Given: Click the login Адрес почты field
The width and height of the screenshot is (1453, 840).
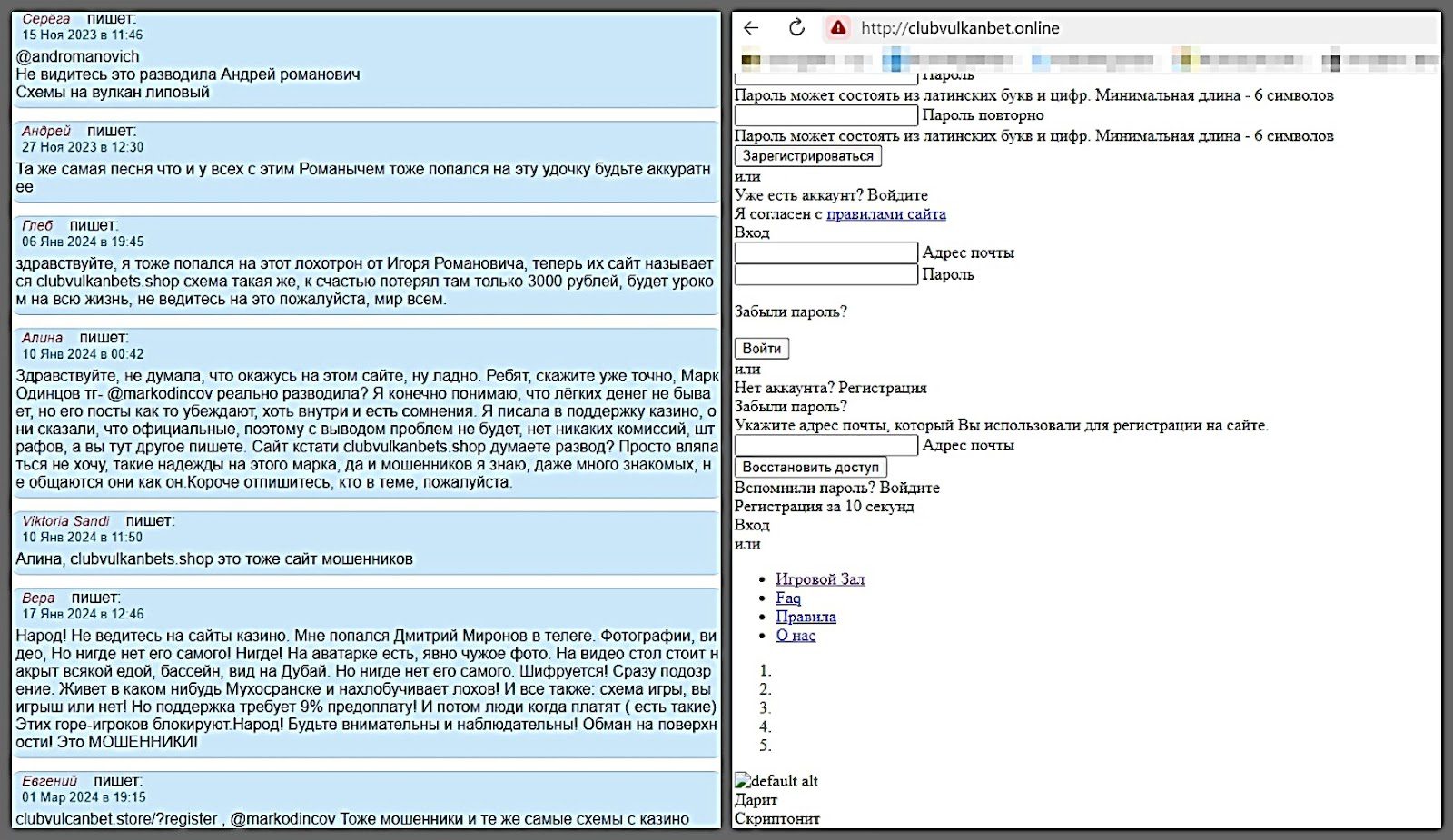Looking at the screenshot, I should pyautogui.click(x=826, y=252).
